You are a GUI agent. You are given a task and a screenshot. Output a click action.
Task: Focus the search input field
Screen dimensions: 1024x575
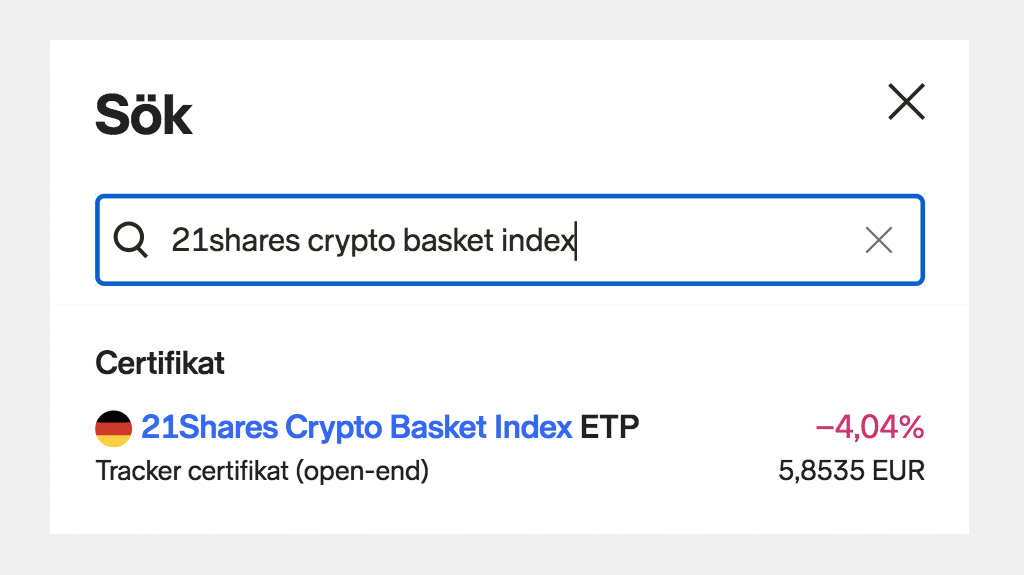700,240
